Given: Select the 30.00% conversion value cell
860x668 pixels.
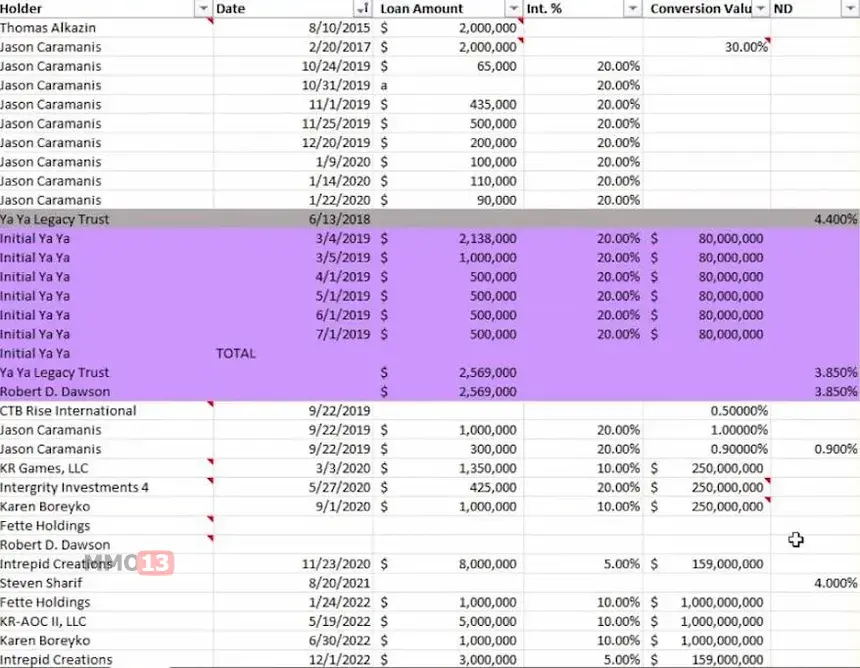Looking at the screenshot, I should coord(707,47).
